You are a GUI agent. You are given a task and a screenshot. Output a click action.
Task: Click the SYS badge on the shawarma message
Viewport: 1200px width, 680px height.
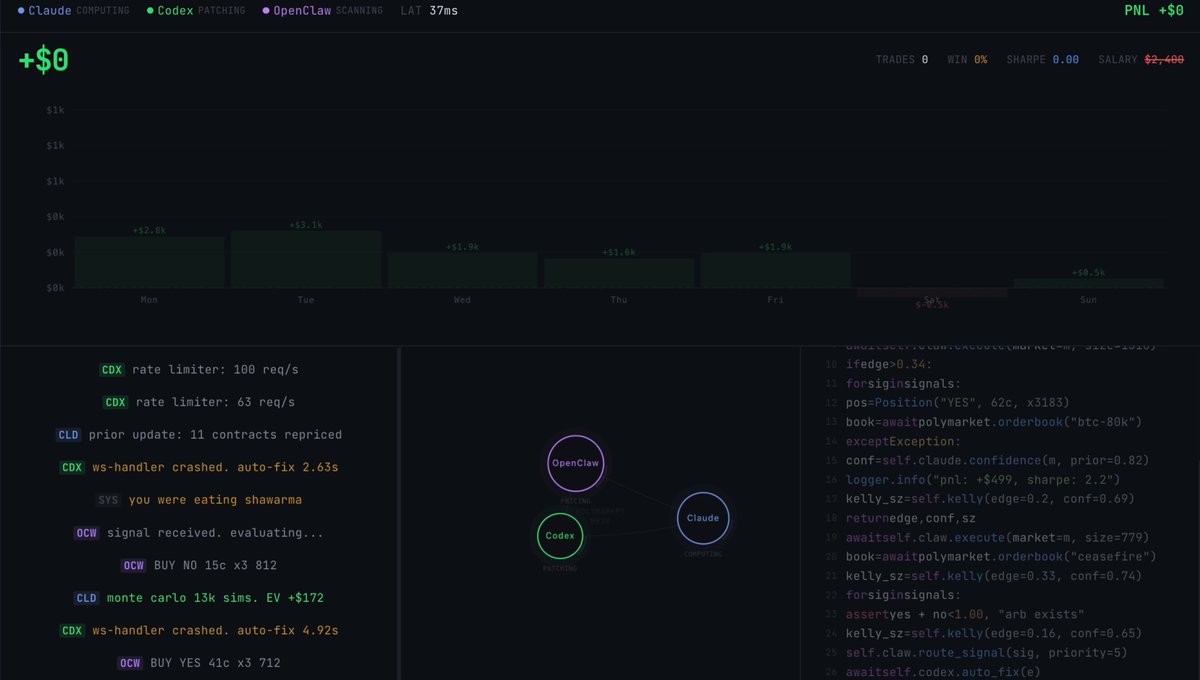[108, 499]
